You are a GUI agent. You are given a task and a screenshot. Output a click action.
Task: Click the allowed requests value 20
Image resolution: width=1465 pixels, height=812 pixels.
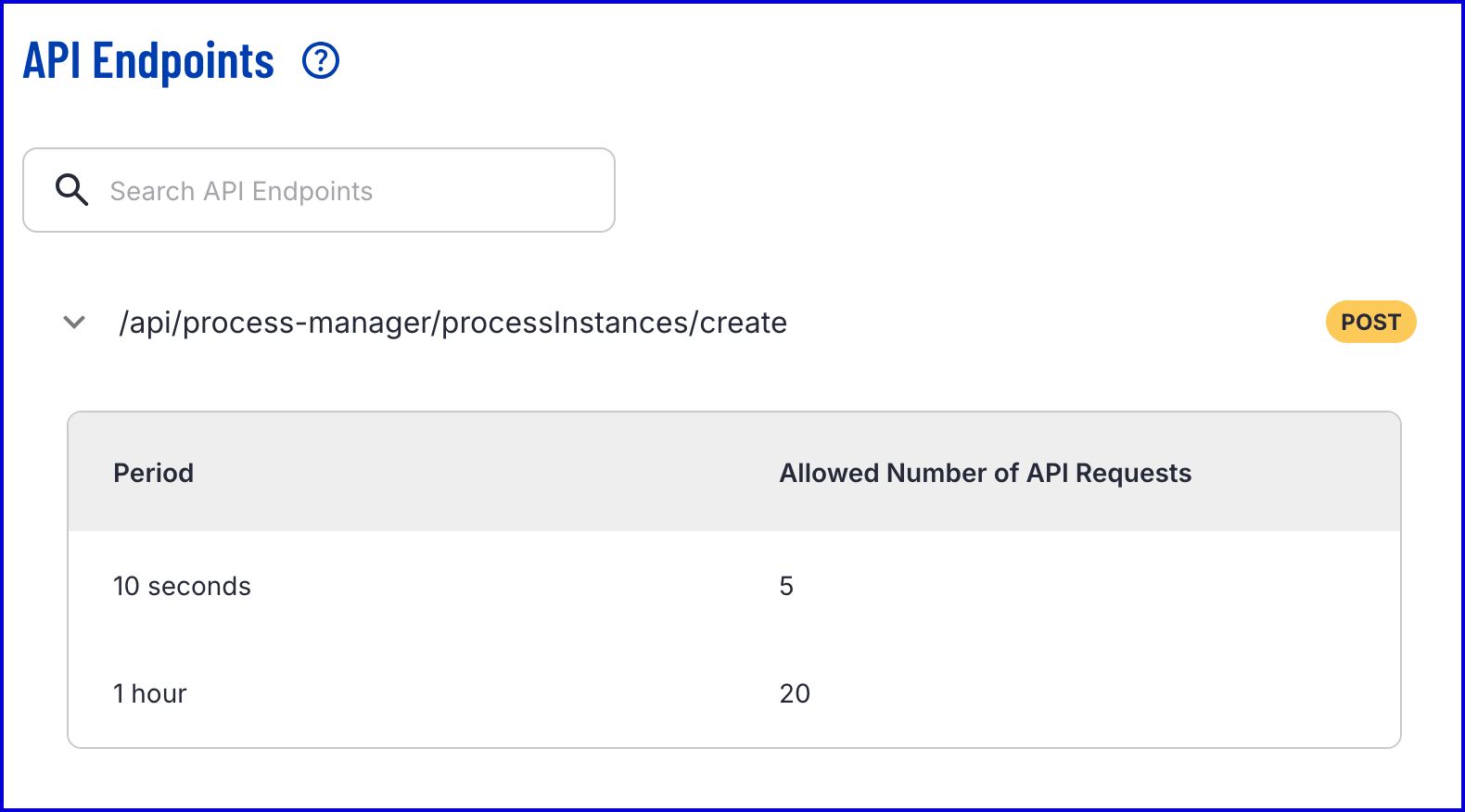coord(795,693)
